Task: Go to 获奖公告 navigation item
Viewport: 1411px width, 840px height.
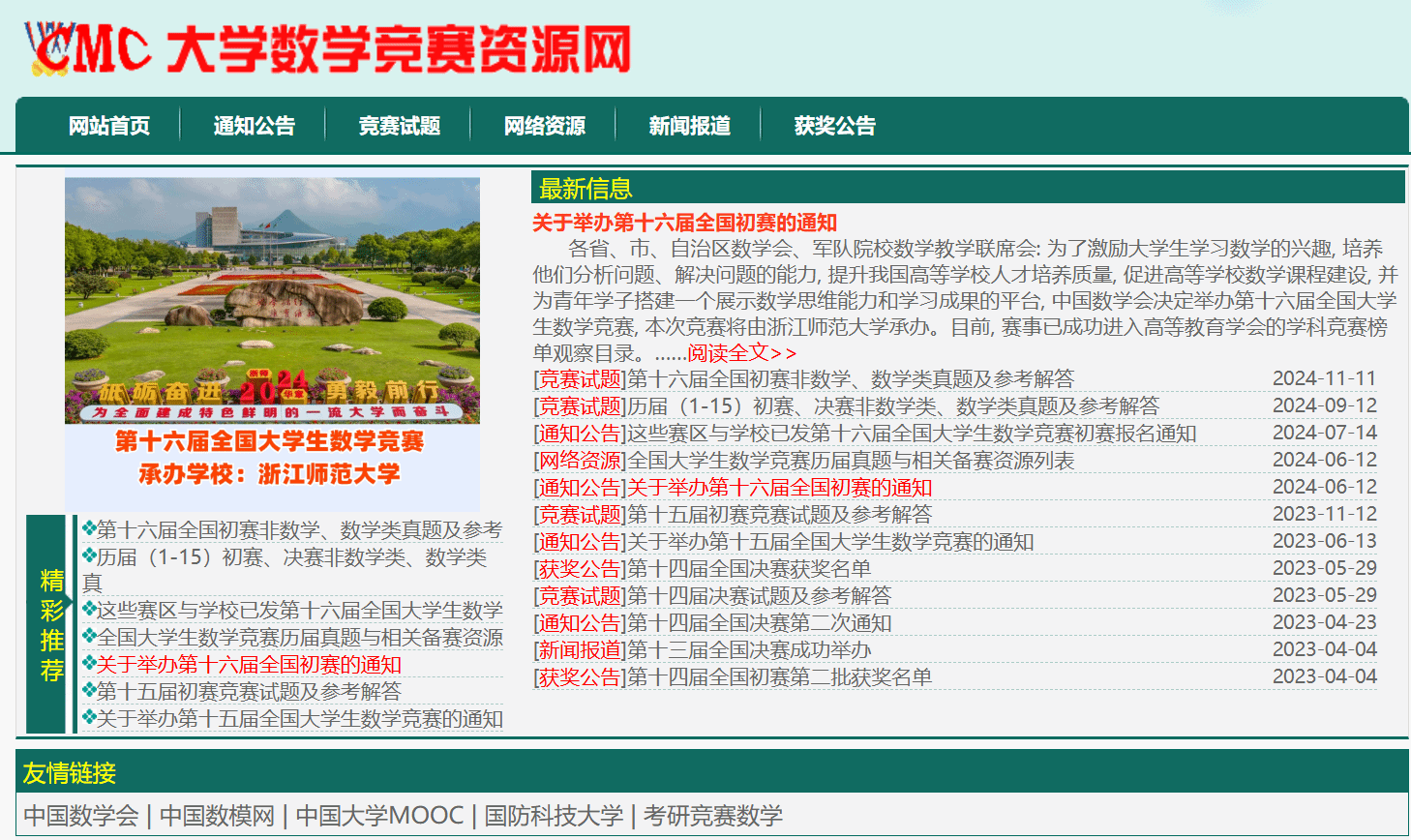Action: click(834, 126)
